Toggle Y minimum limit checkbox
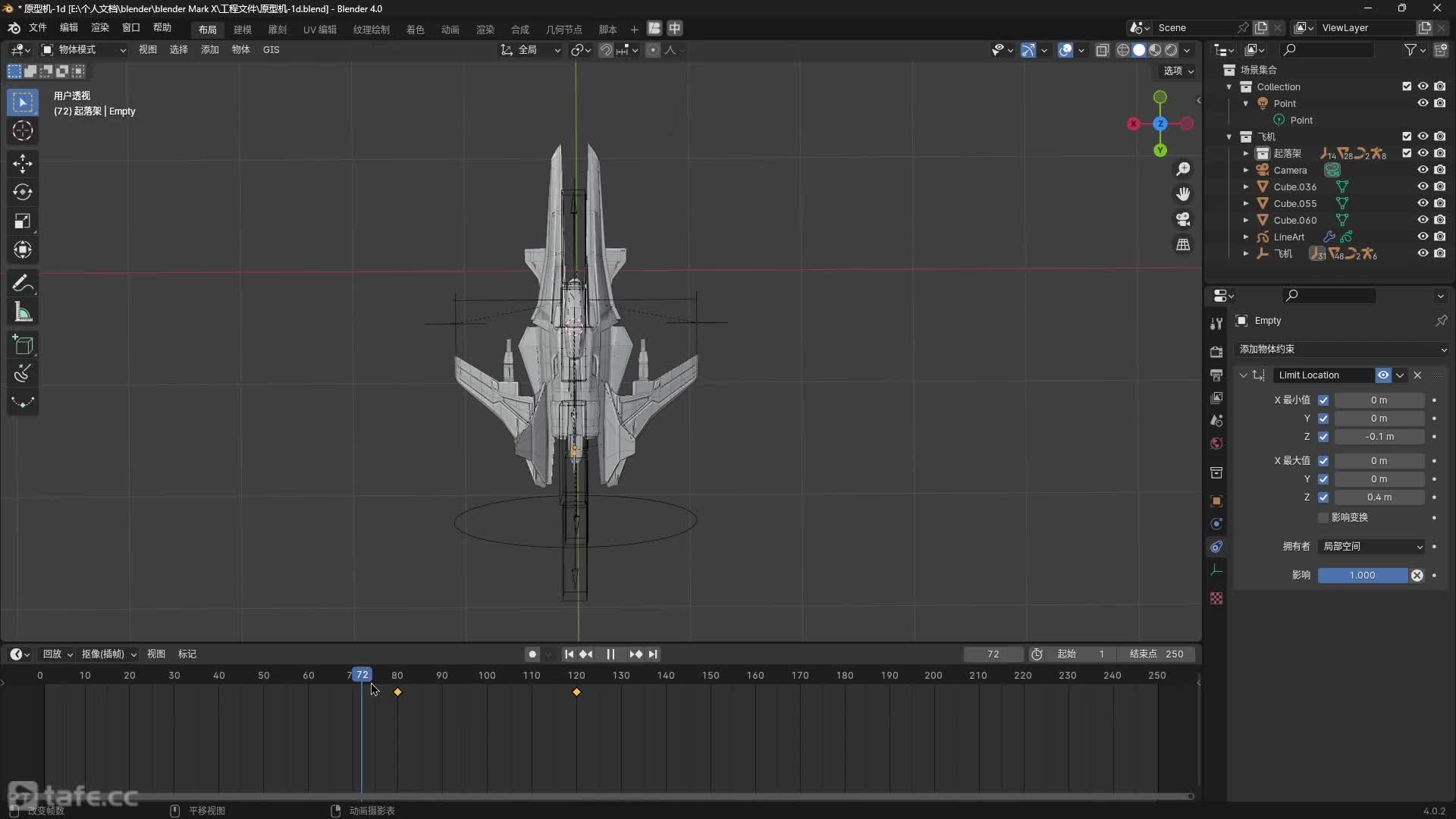Image resolution: width=1456 pixels, height=819 pixels. click(1323, 419)
